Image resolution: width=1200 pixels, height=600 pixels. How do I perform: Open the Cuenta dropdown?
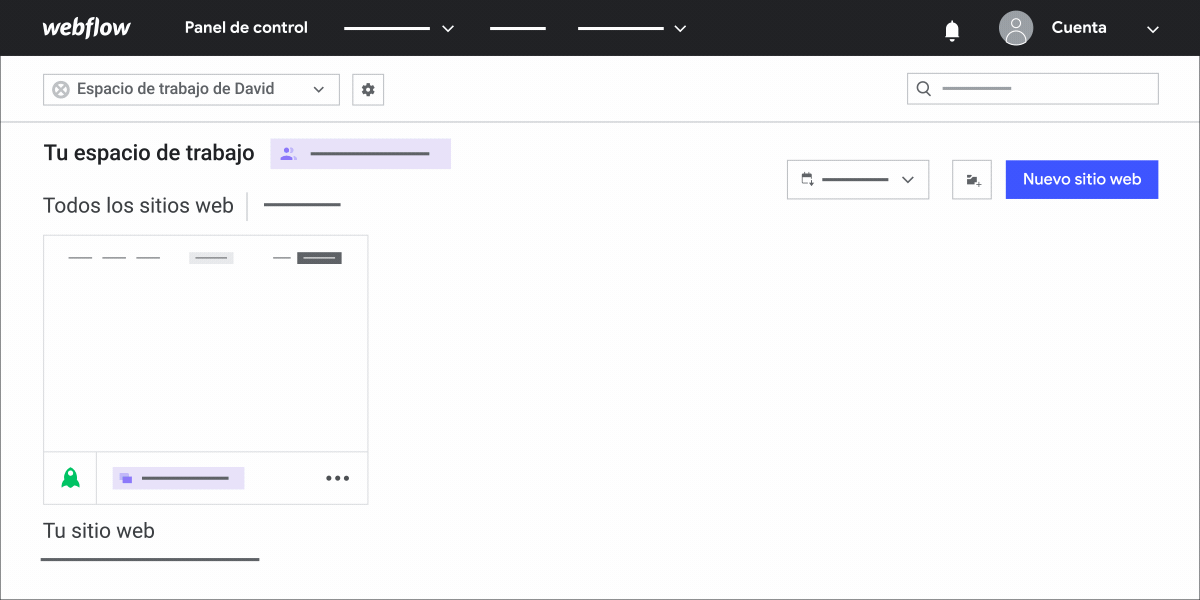1151,29
